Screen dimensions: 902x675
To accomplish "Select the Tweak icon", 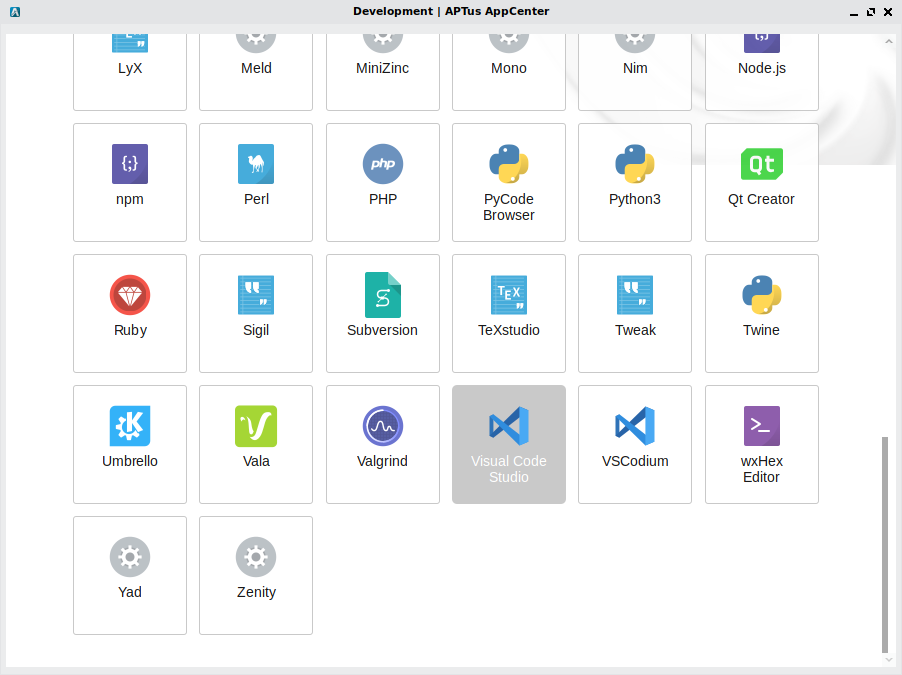I will pyautogui.click(x=635, y=295).
